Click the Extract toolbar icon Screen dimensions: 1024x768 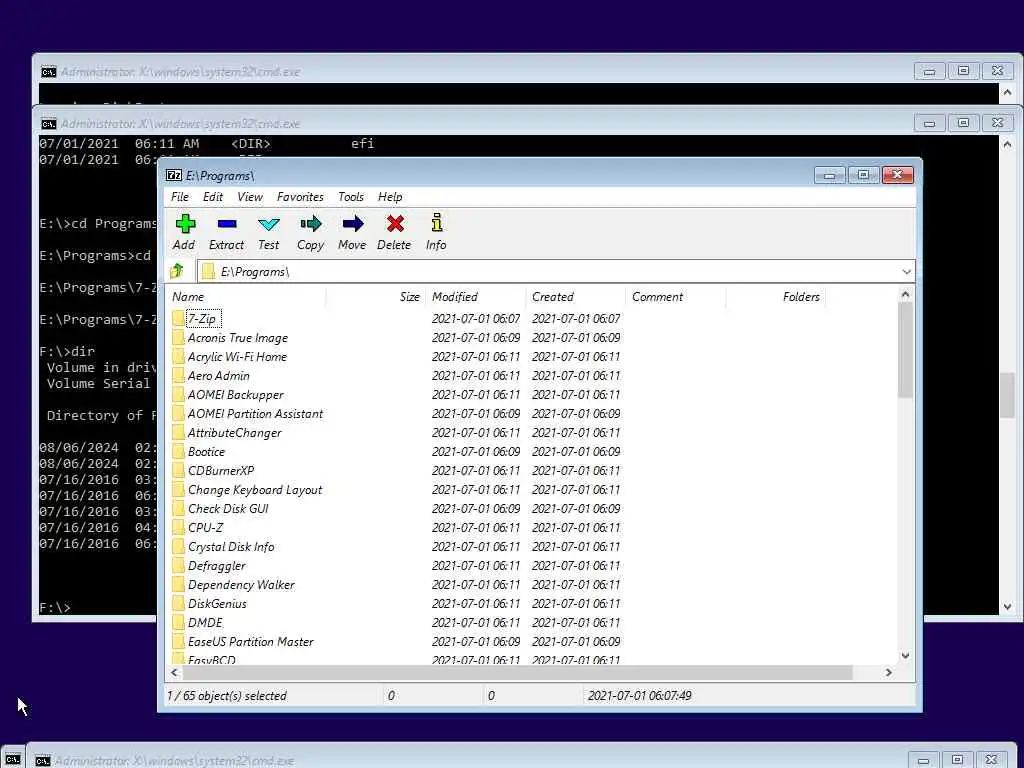[227, 224]
